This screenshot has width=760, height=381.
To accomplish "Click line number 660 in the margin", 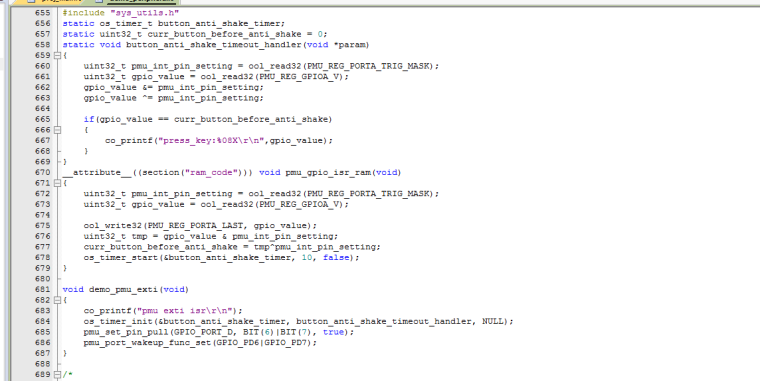I will tap(42, 66).
